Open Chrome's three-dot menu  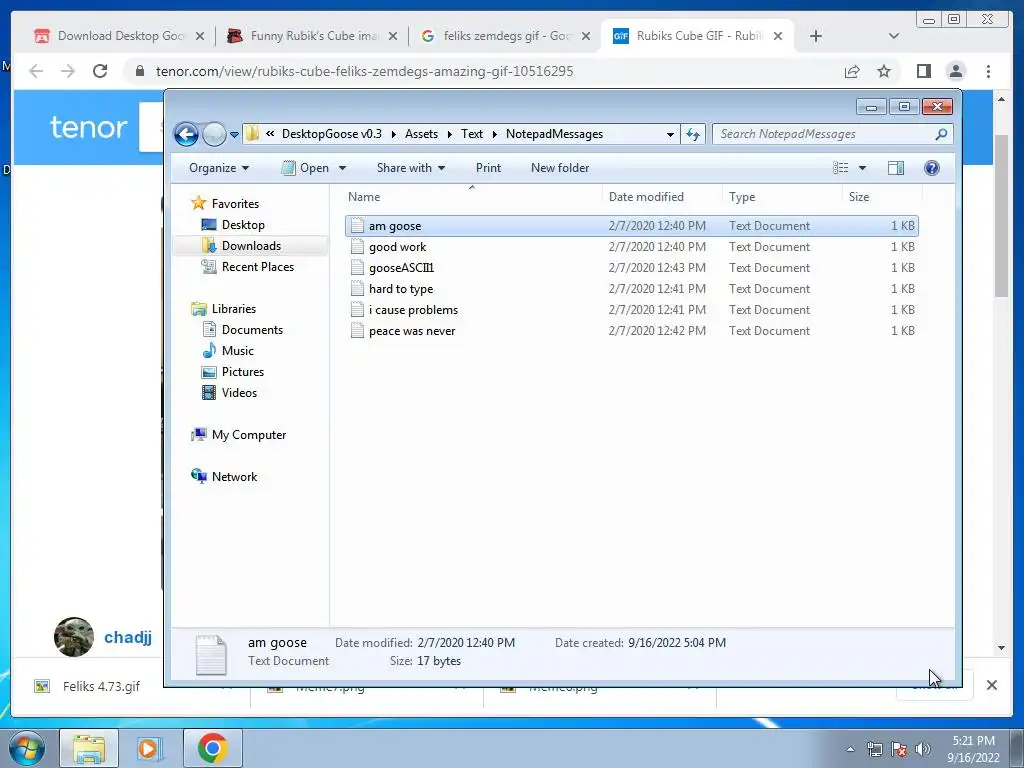point(988,71)
